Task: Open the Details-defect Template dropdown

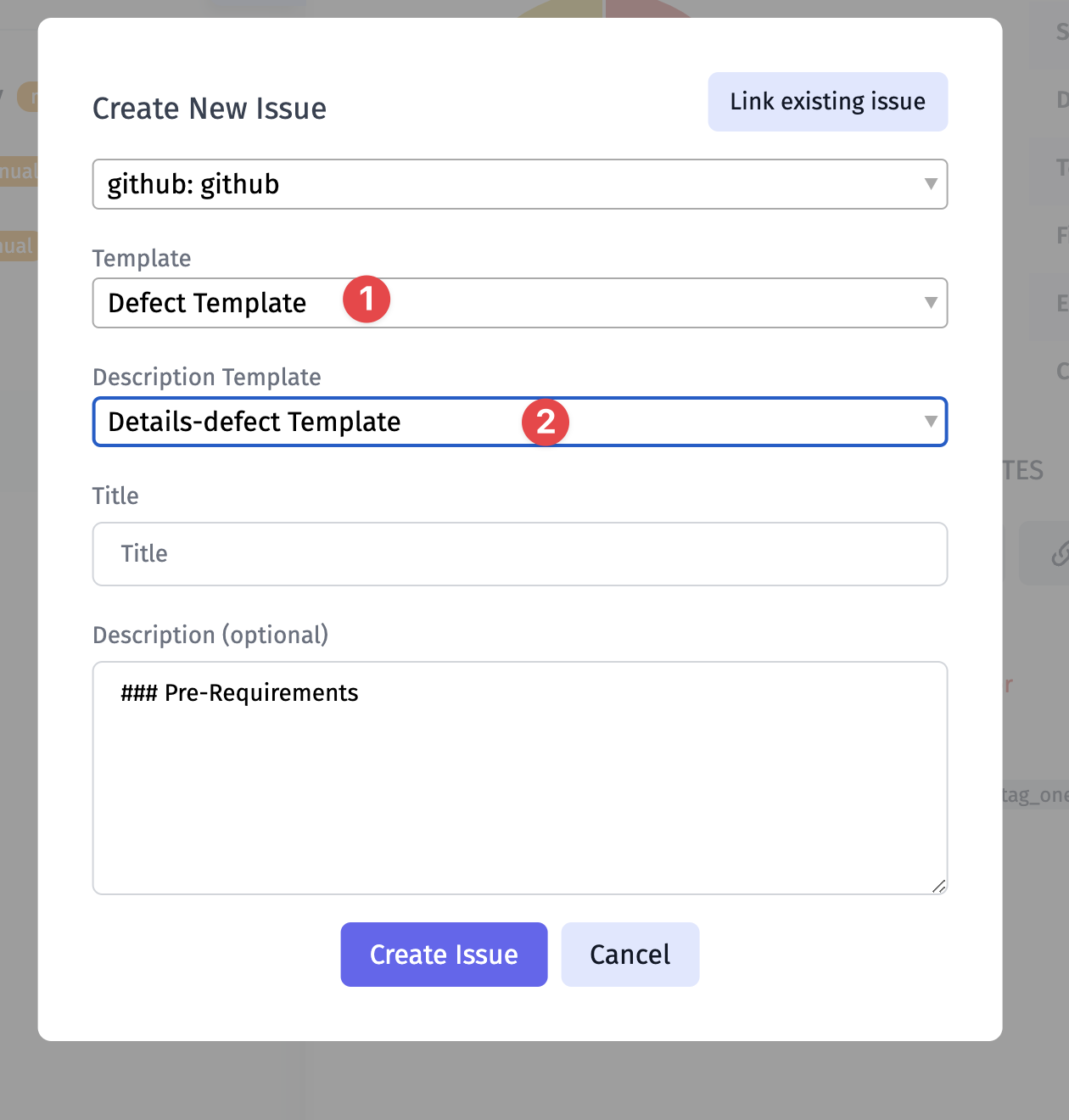Action: (x=519, y=422)
